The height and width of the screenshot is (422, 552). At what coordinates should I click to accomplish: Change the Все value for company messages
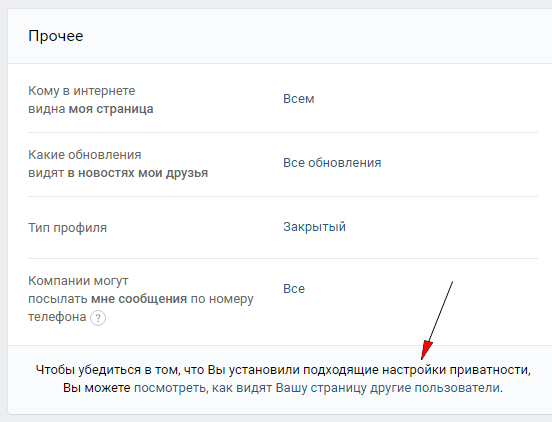pos(294,289)
